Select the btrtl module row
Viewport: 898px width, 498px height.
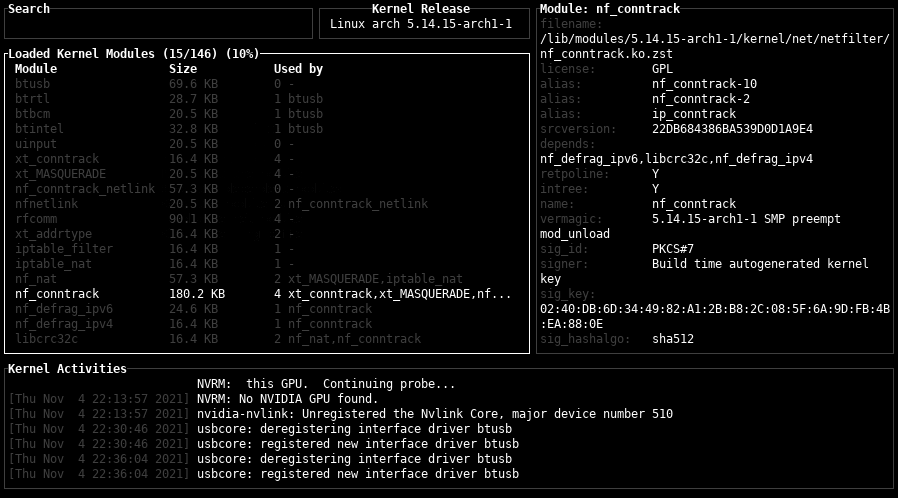click(267, 98)
